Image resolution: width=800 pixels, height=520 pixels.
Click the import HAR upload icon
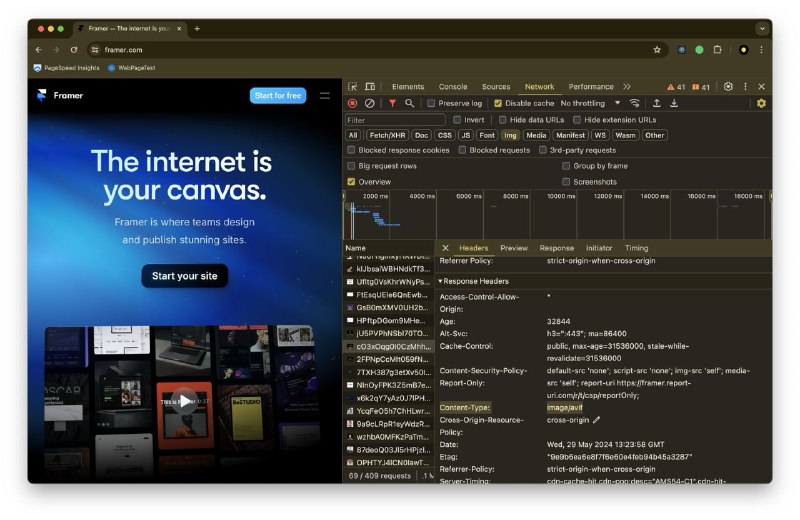click(x=657, y=103)
